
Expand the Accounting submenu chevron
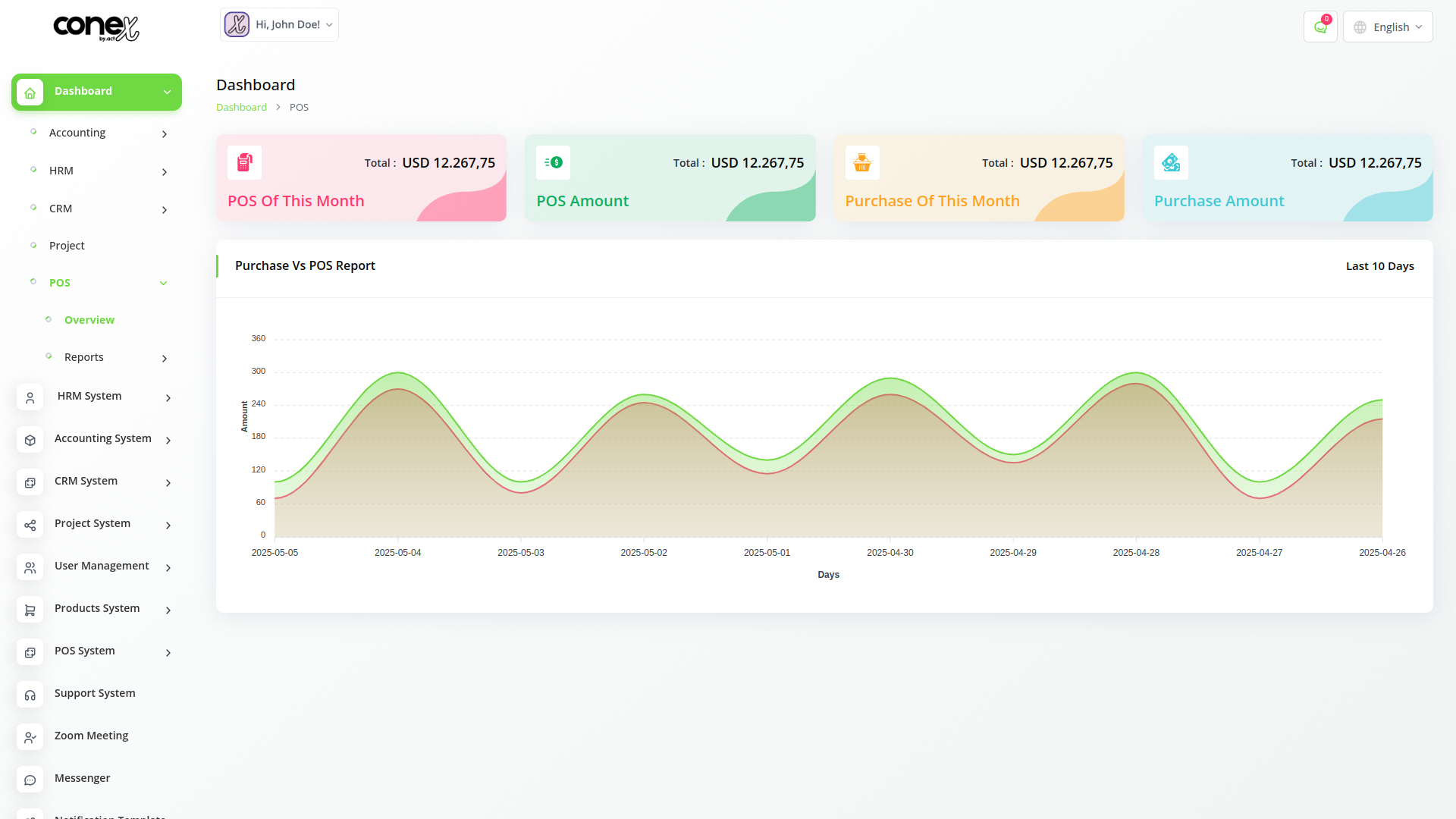pos(165,134)
